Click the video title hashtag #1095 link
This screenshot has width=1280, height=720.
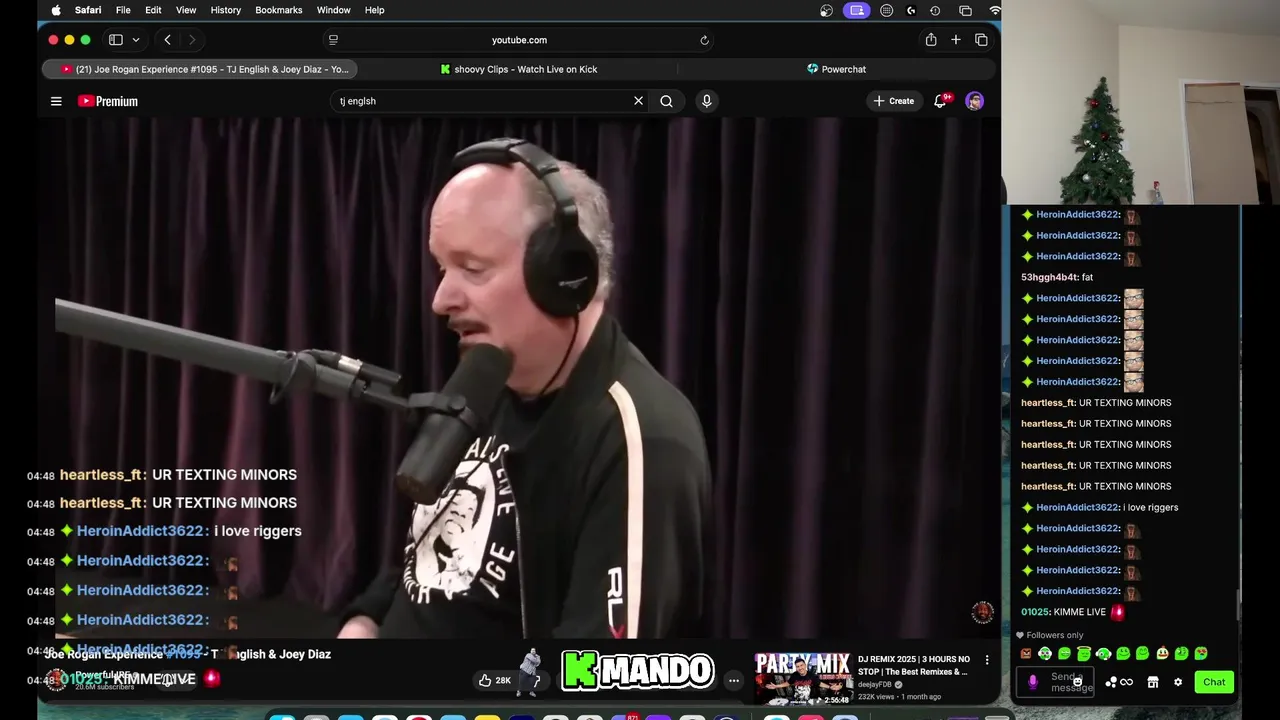(x=183, y=654)
